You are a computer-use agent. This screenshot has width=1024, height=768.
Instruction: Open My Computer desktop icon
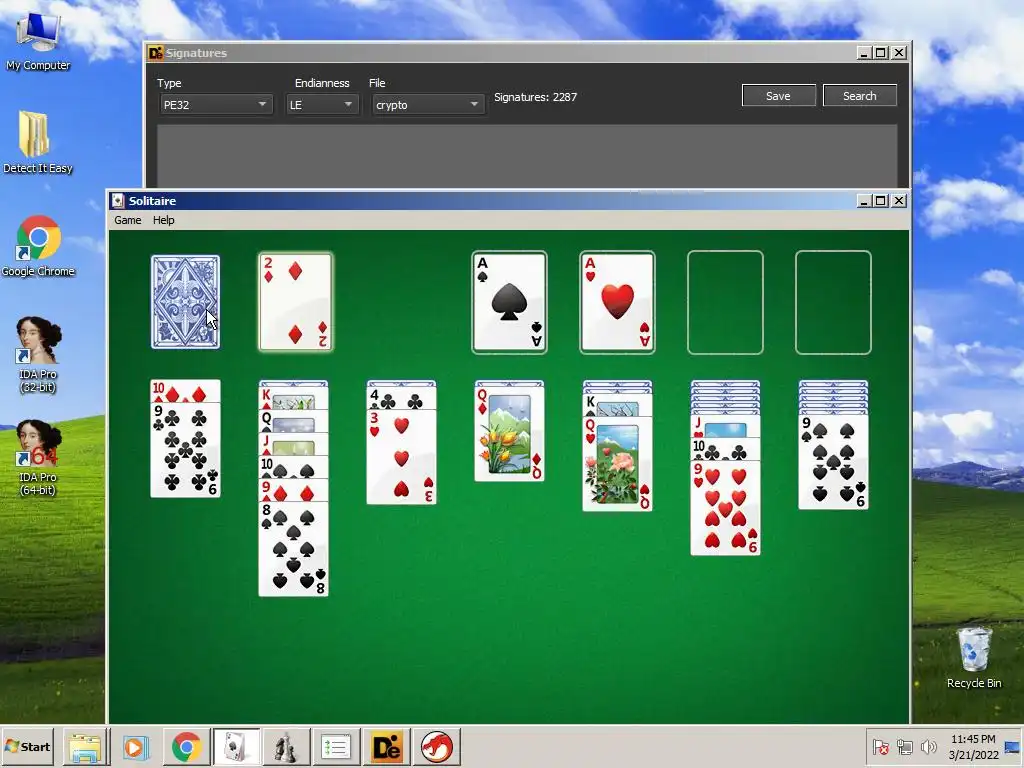click(x=38, y=40)
